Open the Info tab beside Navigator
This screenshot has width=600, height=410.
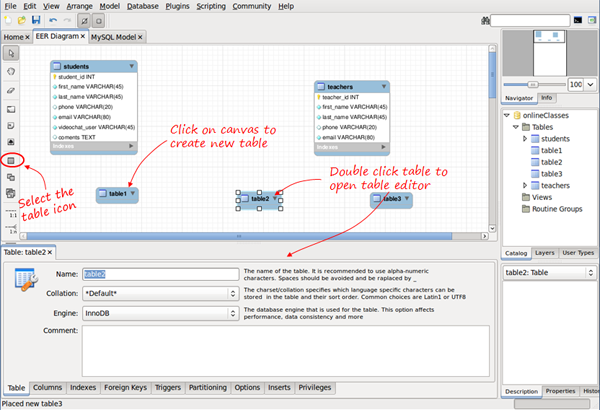pos(546,98)
